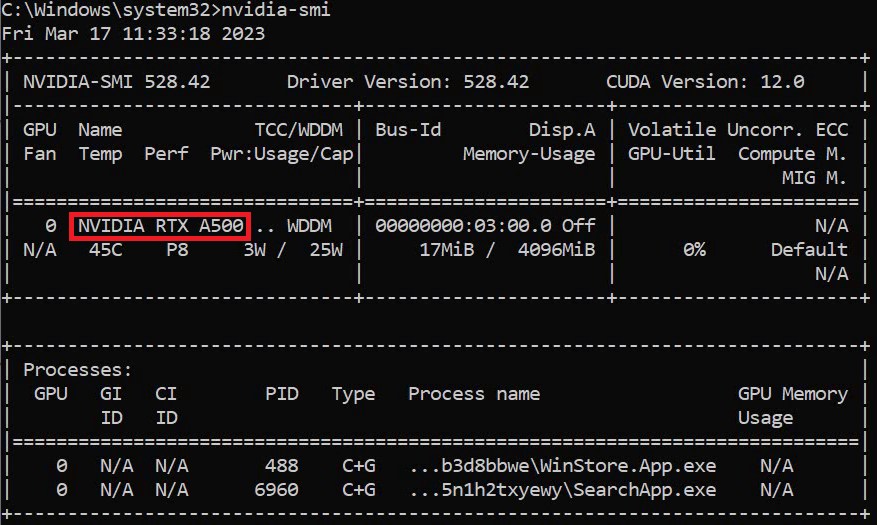
Task: Click the 0% GPU utilization value
Action: point(694,250)
